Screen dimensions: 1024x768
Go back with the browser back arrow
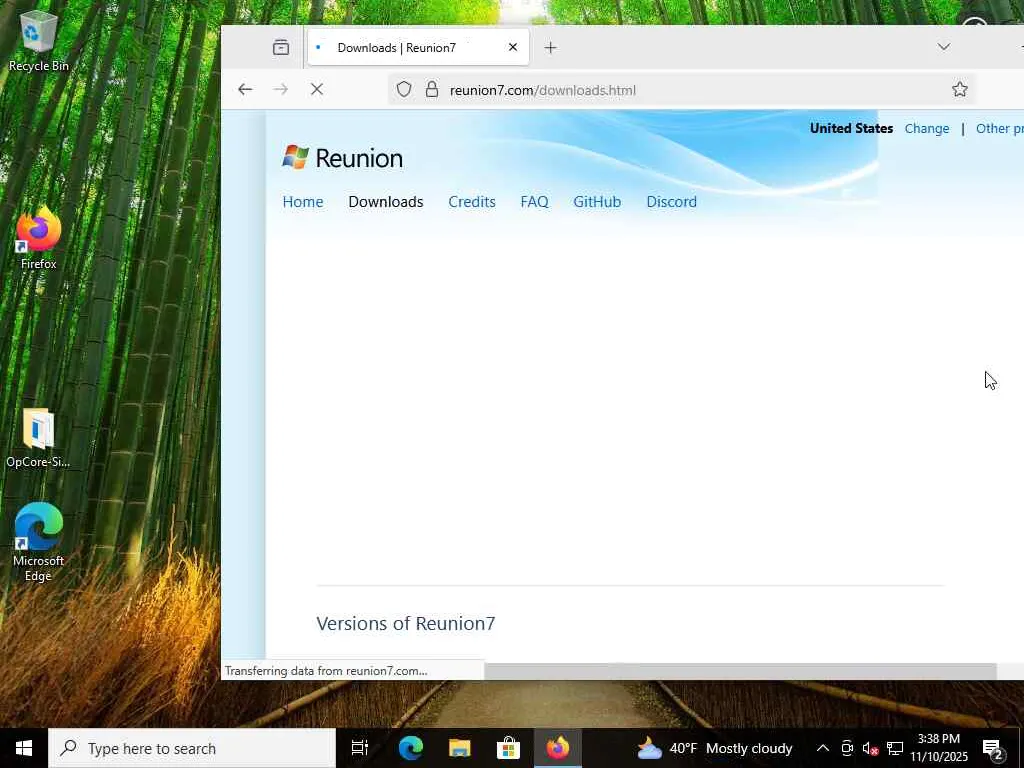tap(245, 89)
